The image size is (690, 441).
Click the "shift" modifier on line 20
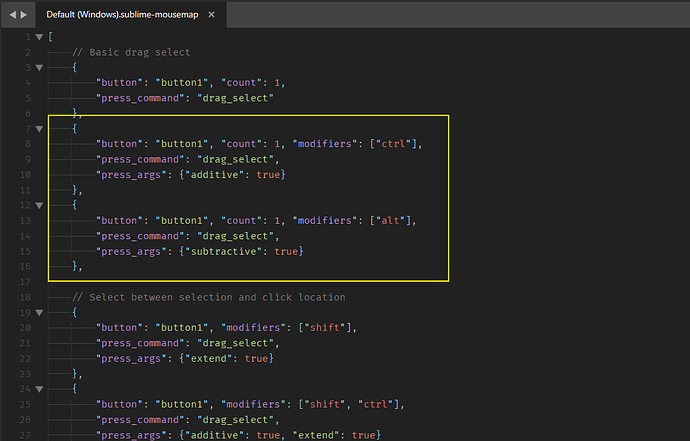coord(325,328)
